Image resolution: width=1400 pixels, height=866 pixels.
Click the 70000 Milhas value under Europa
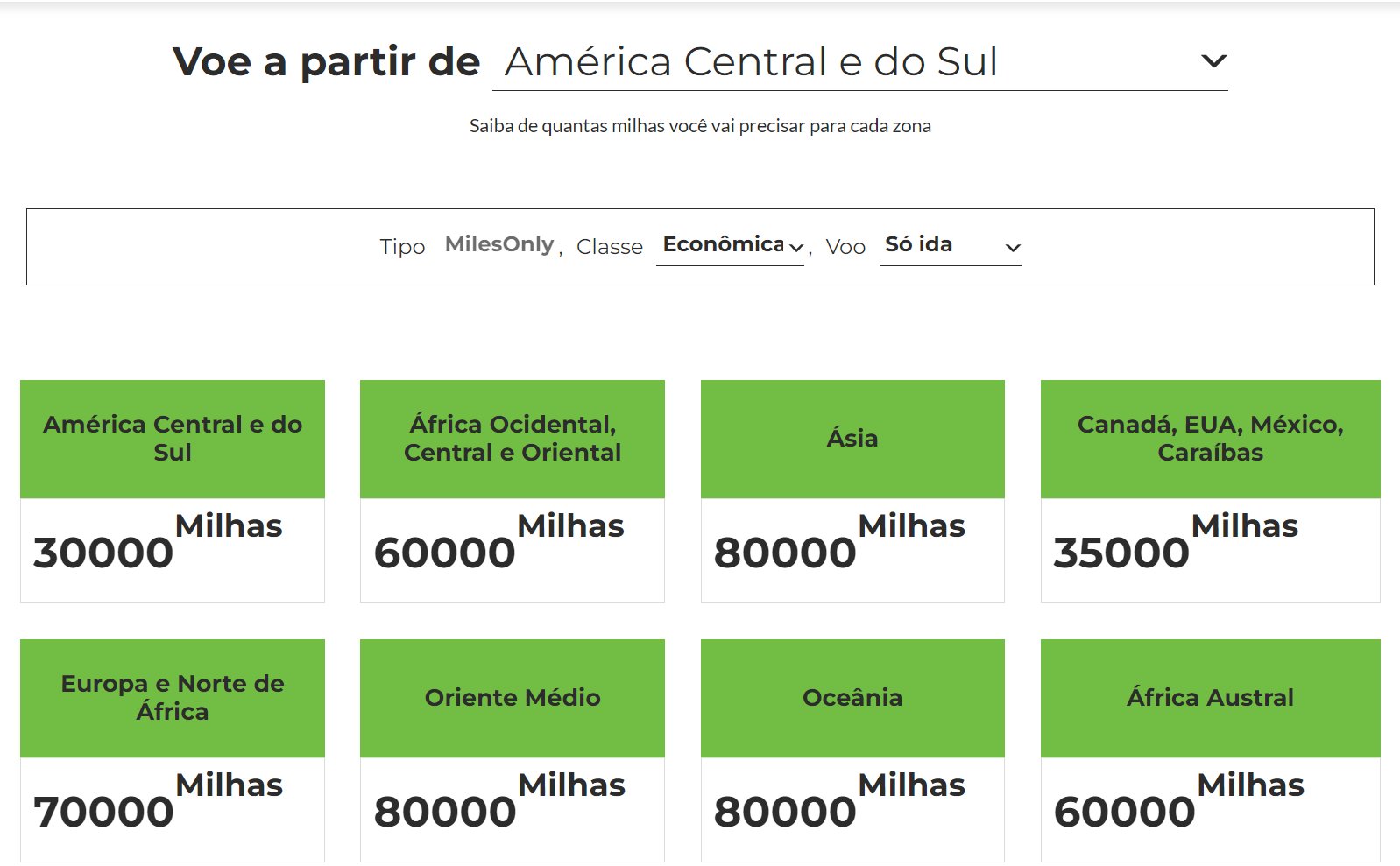[158, 801]
